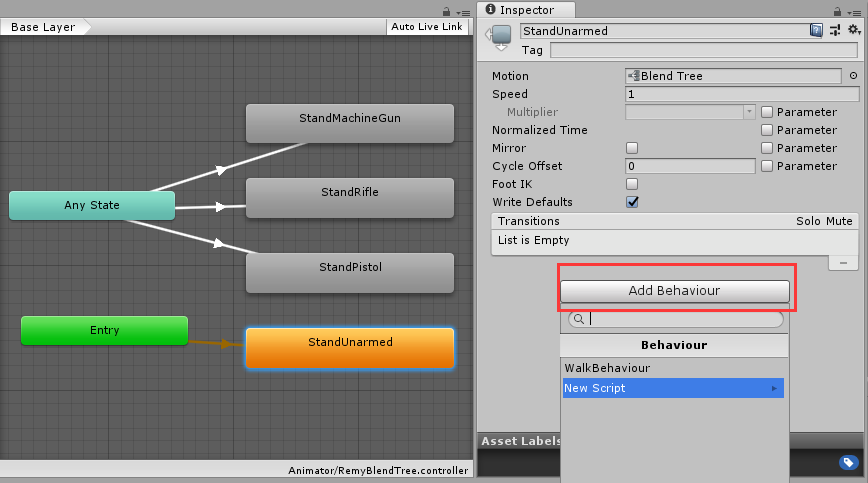Open the help reference book icon
Viewport: 868px width, 483px height.
[x=816, y=30]
